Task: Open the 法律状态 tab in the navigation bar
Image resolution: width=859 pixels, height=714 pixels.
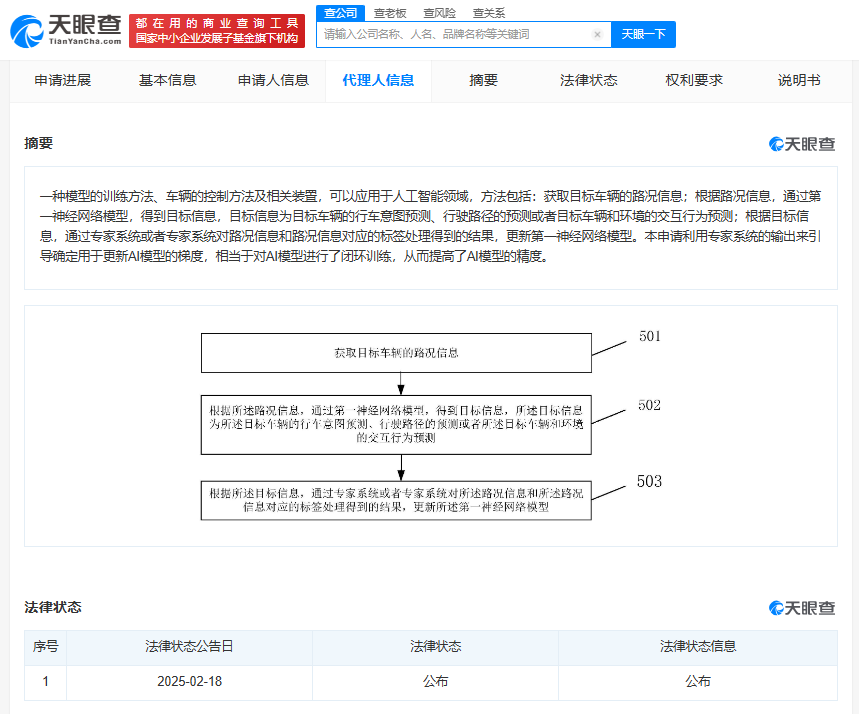Action: (588, 80)
